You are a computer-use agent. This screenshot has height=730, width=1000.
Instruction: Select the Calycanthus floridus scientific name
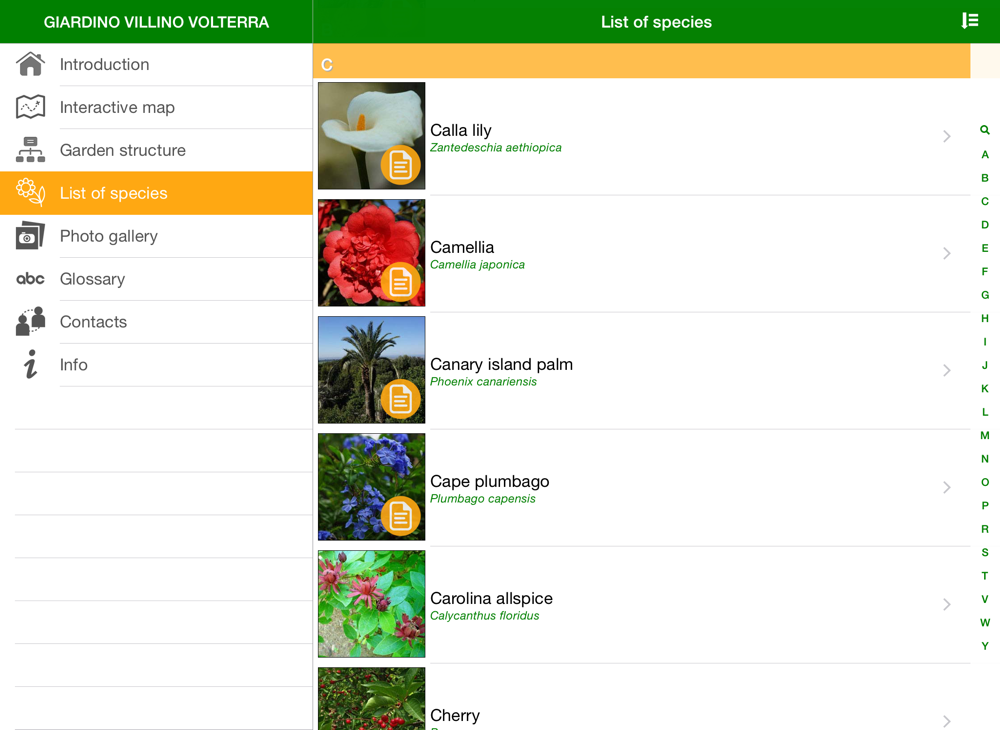(485, 616)
